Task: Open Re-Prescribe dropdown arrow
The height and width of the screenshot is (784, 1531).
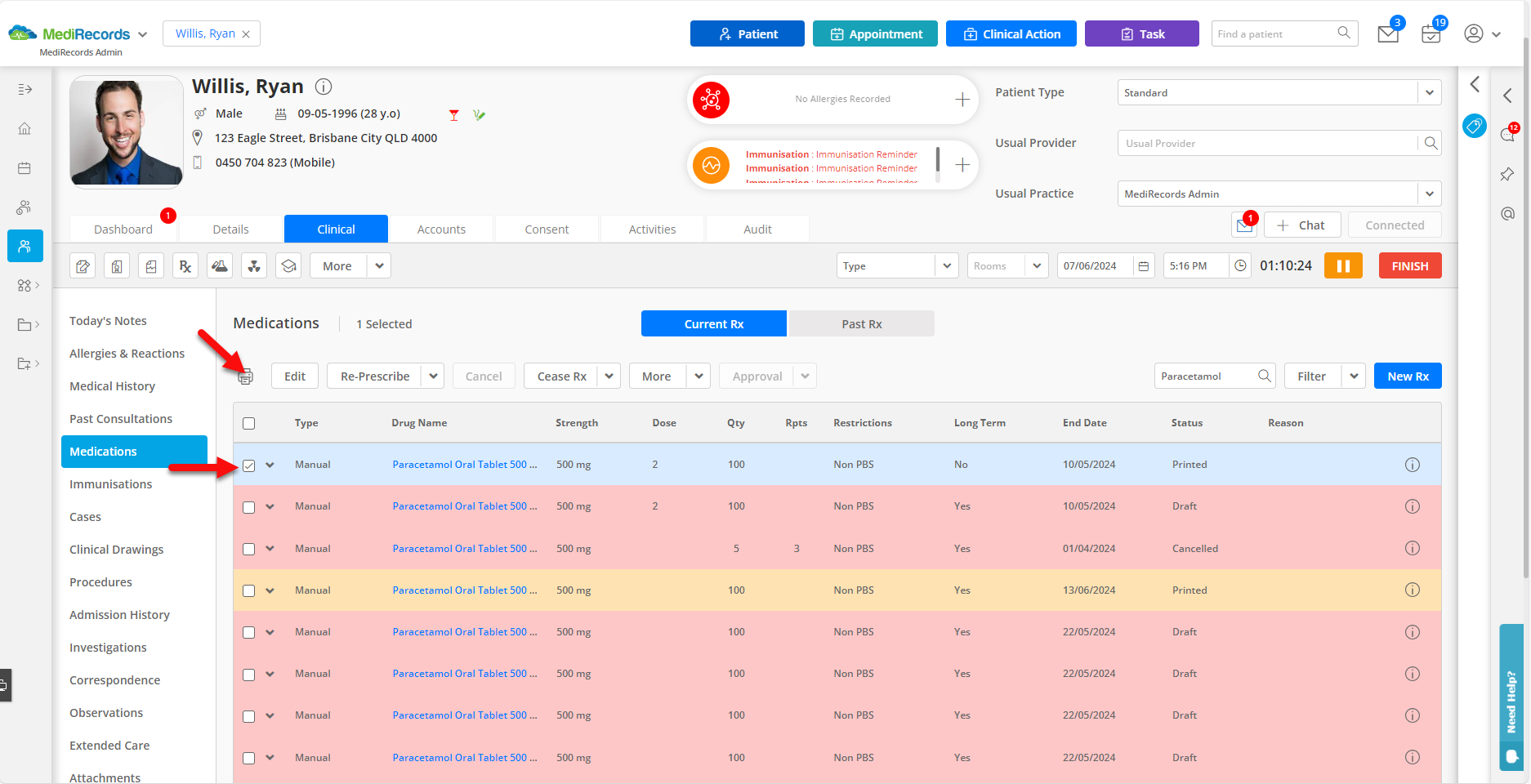Action: 433,376
